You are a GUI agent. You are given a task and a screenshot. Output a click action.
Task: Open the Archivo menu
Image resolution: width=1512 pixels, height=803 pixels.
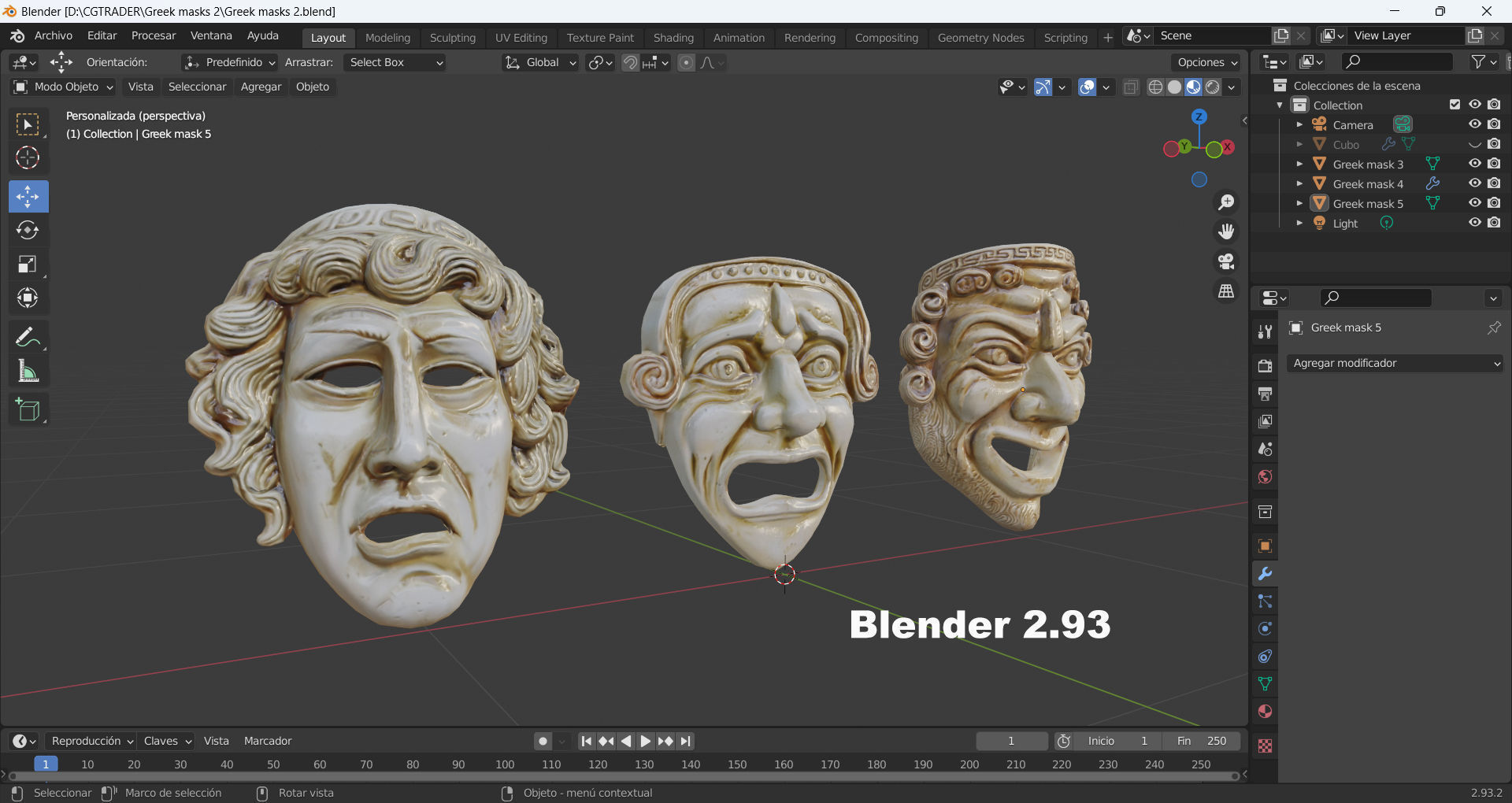point(54,35)
